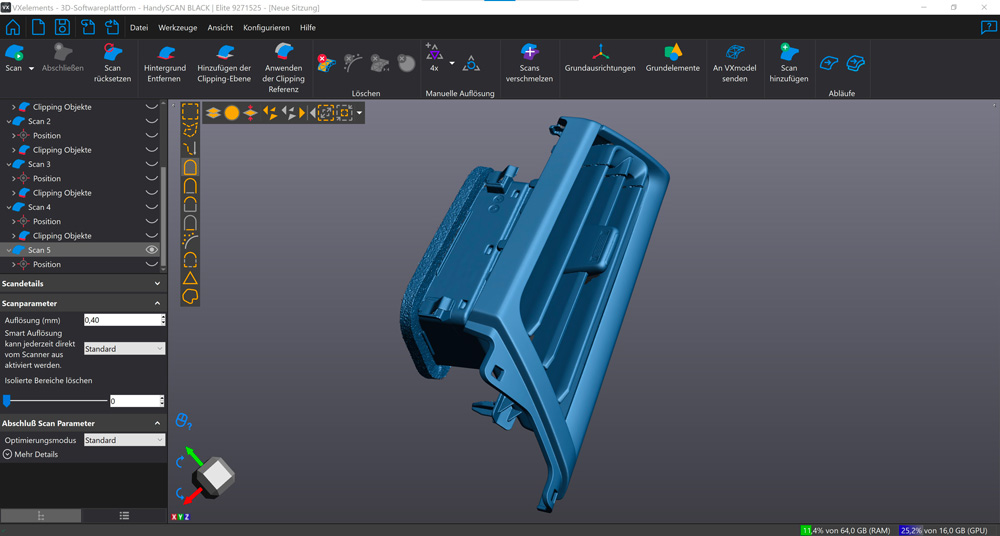Open the Optimierungsmodus dropdown
Screen dimensions: 1000x536
coord(124,440)
